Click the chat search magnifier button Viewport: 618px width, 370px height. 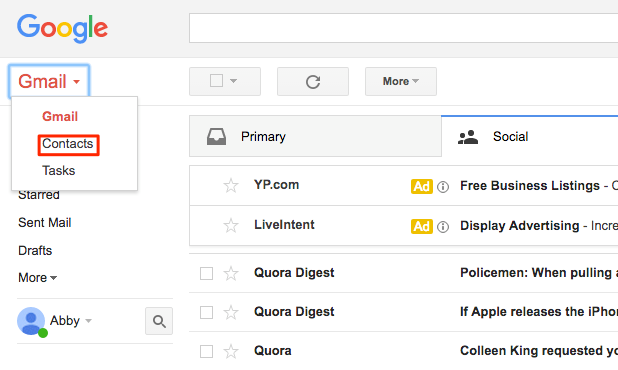159,321
